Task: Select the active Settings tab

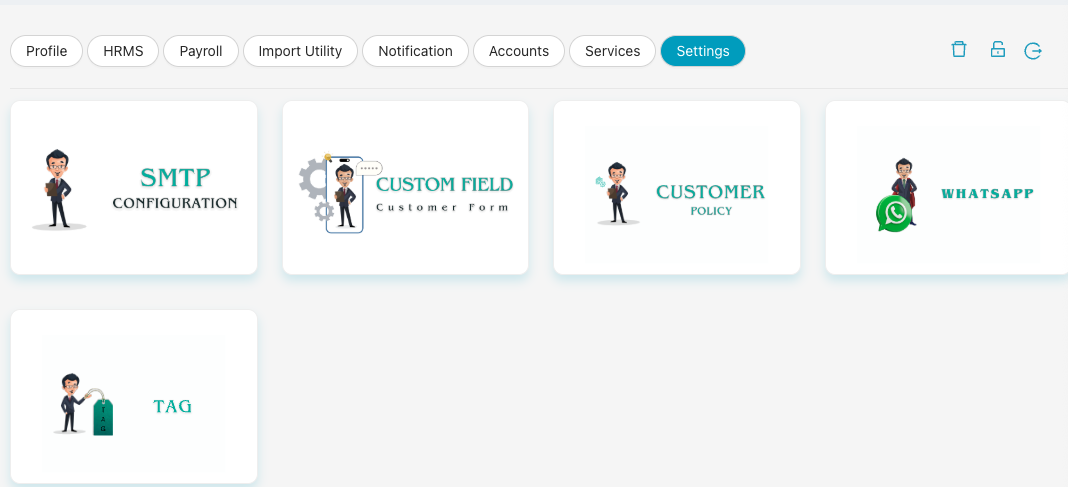Action: coord(703,51)
